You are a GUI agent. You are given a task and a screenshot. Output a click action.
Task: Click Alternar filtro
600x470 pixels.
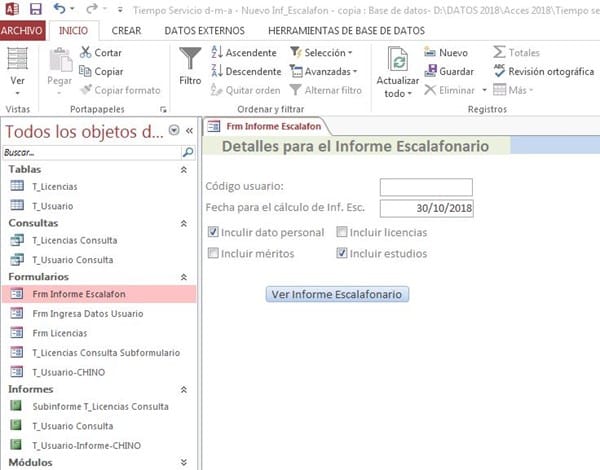tap(326, 90)
